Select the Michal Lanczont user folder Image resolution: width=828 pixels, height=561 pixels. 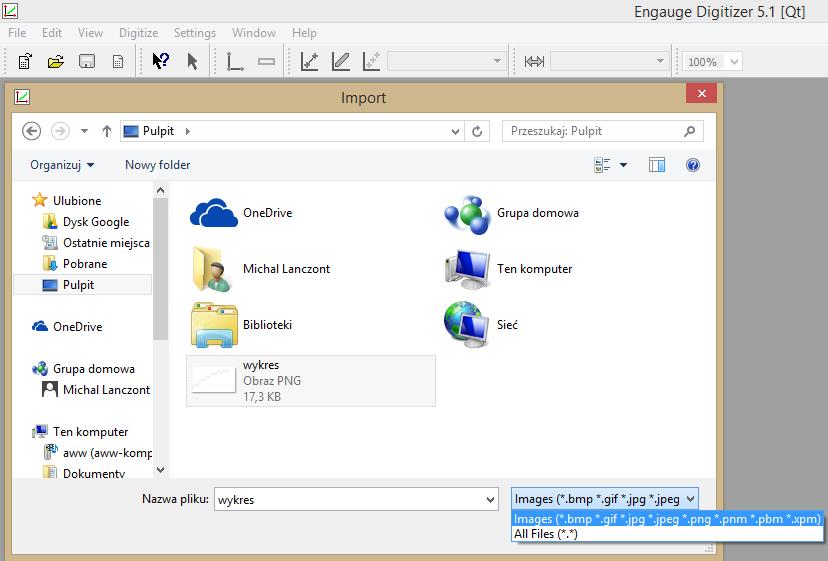coord(260,269)
